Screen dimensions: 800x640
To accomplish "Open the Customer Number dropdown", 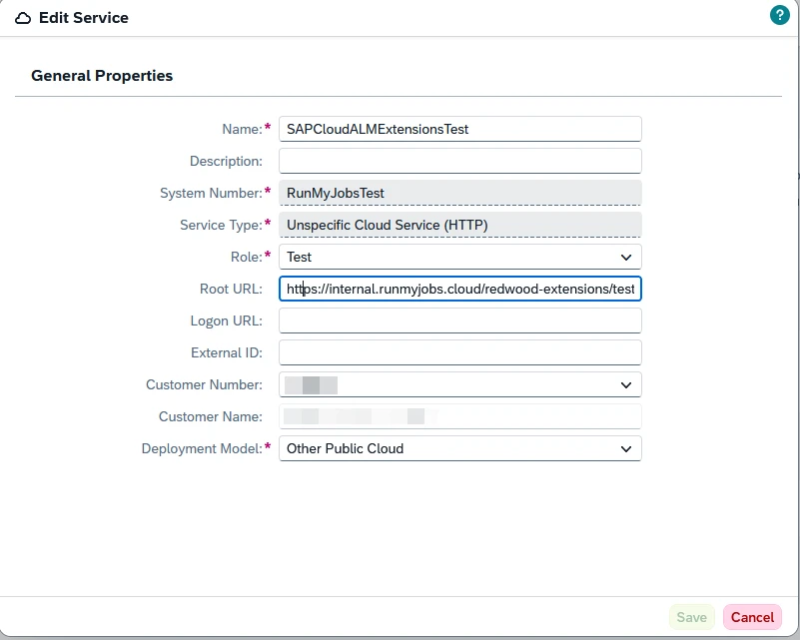I will (626, 385).
